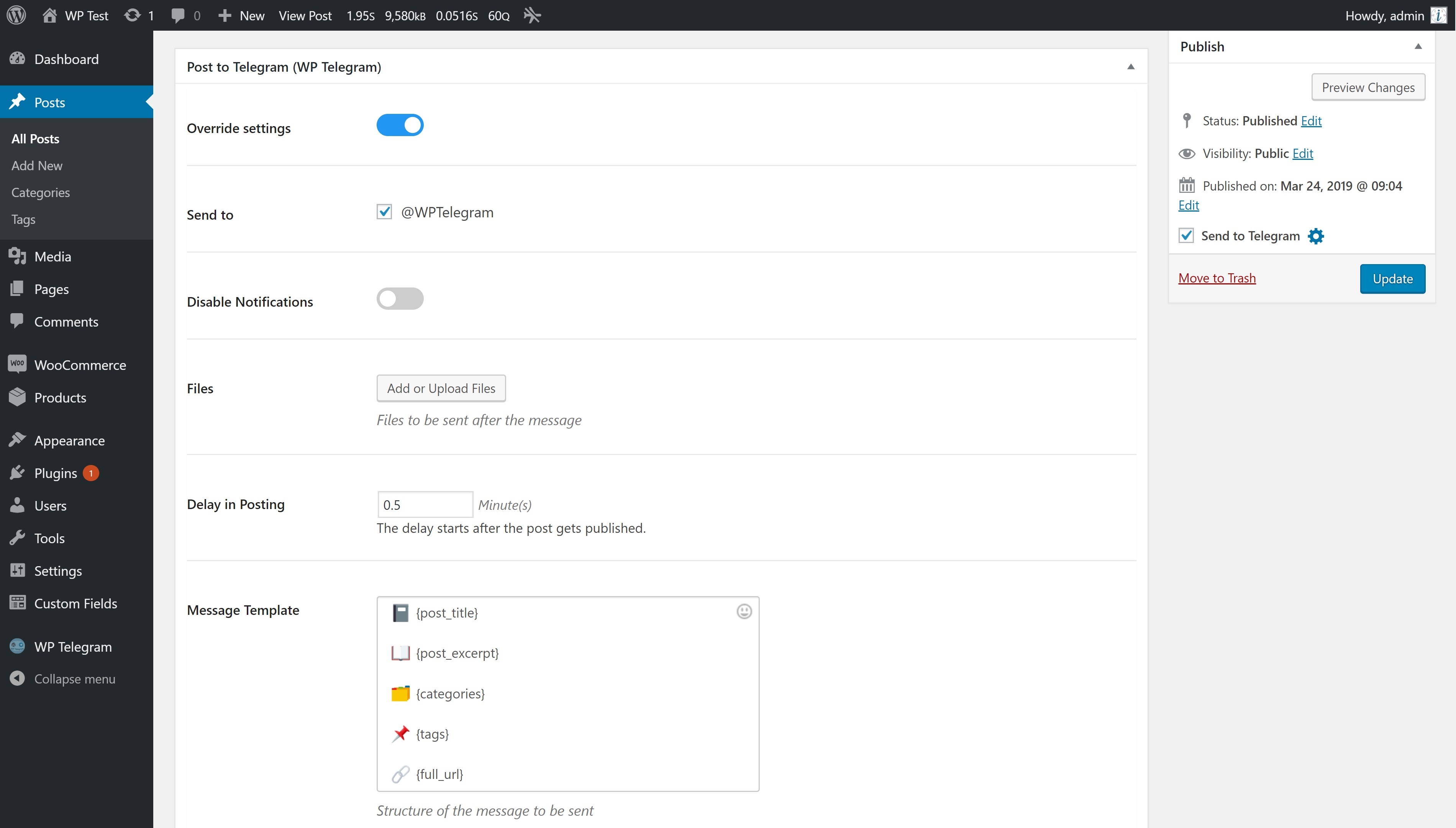This screenshot has width=1456, height=828.
Task: Click the Telegram settings gear icon
Action: [1316, 236]
